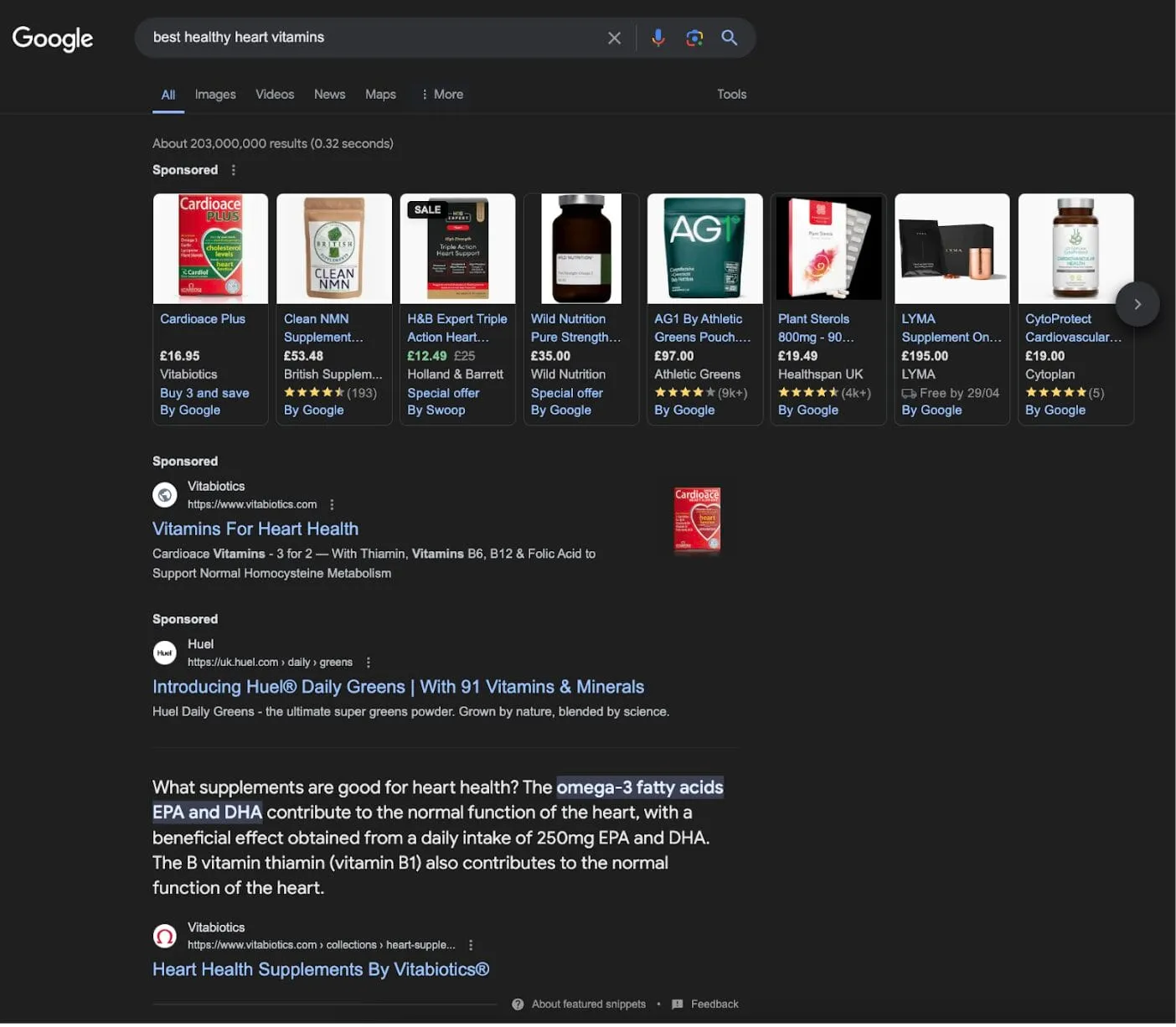The height and width of the screenshot is (1027, 1176).
Task: Expand the More search filters menu
Action: 441,95
